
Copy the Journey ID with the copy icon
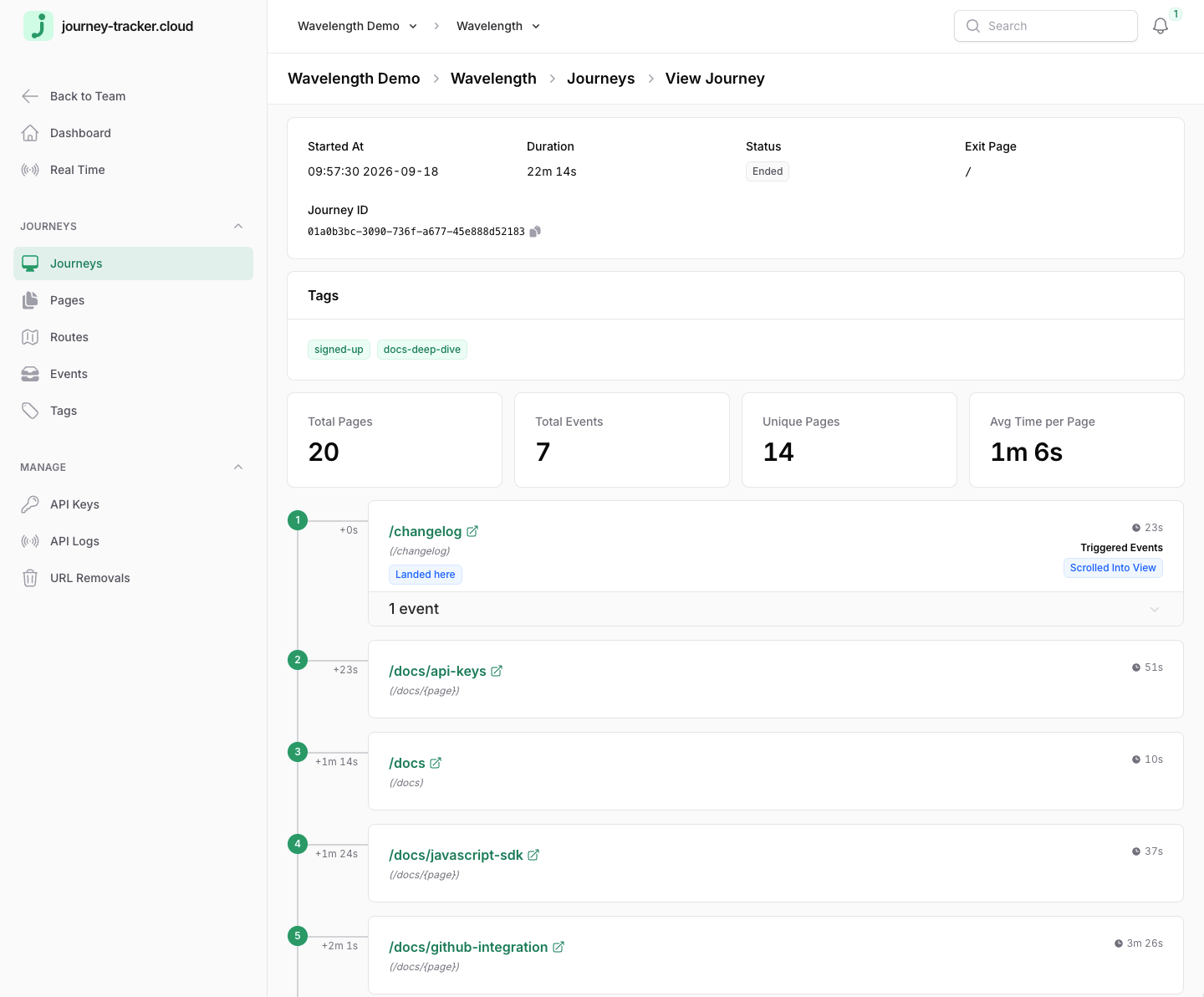pos(535,232)
